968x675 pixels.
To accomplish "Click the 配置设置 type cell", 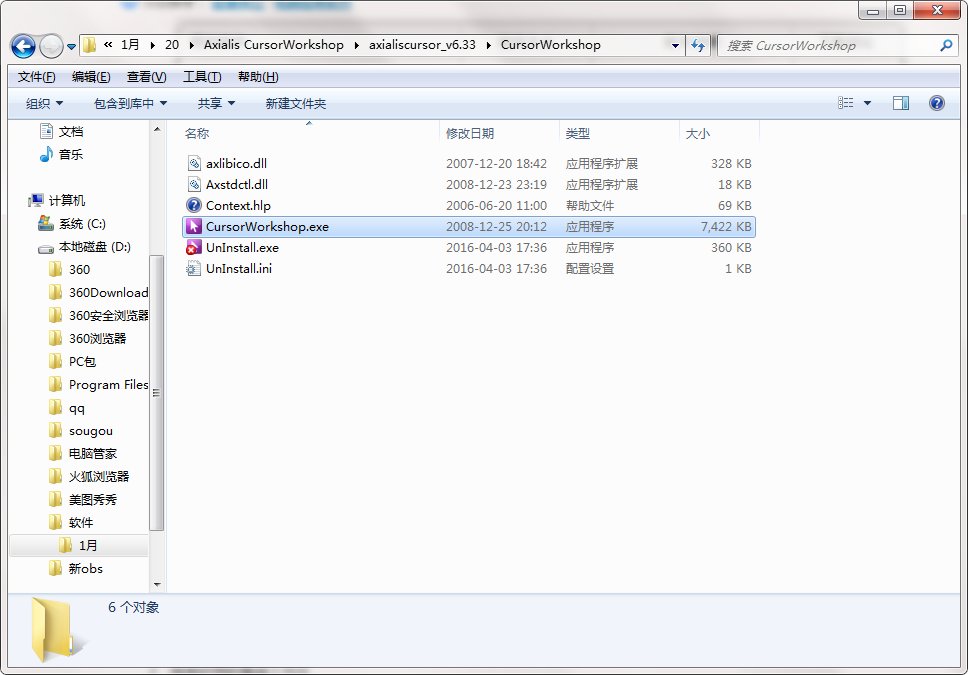I will (x=590, y=269).
